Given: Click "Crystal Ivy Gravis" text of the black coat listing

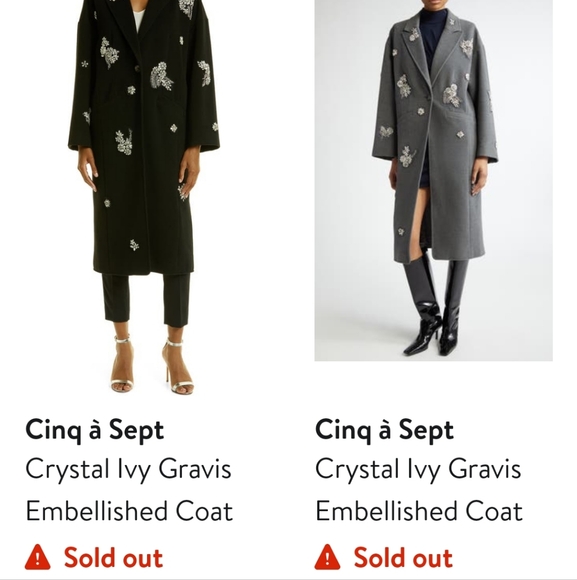Looking at the screenshot, I should [x=128, y=470].
